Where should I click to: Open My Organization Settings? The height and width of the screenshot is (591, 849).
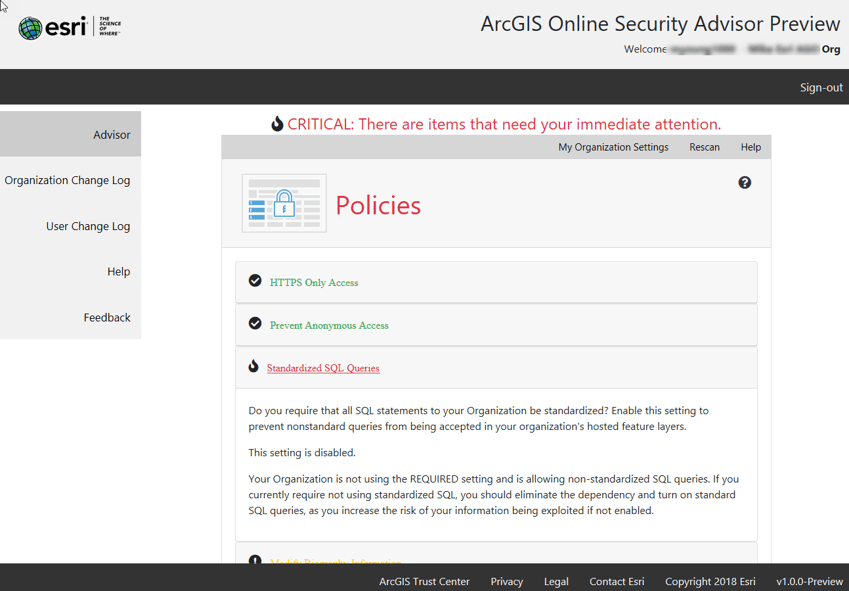[613, 147]
